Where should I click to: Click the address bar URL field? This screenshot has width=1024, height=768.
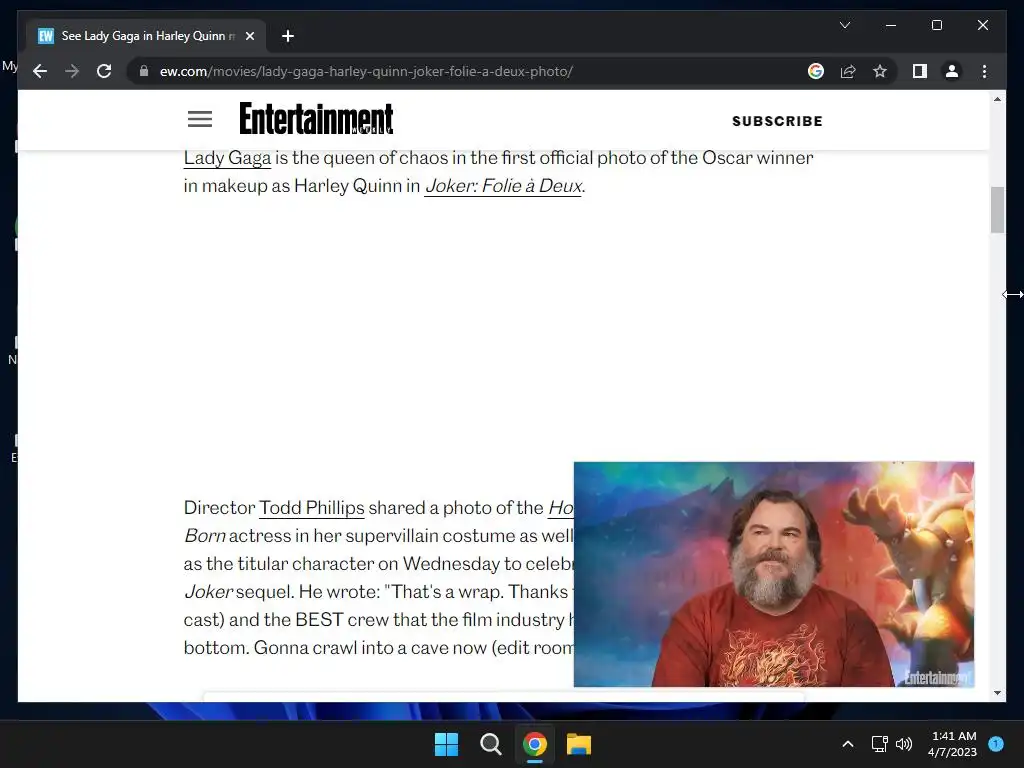pyautogui.click(x=470, y=71)
